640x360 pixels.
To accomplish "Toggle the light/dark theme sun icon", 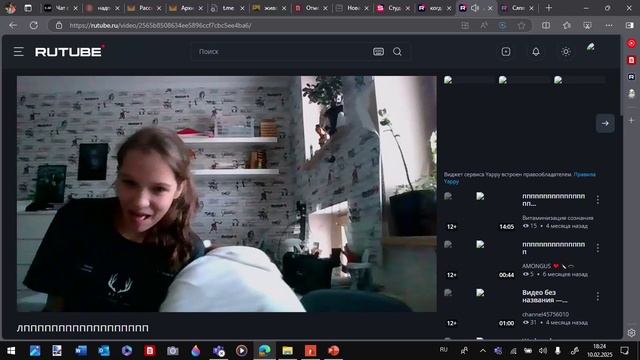I will (566, 52).
